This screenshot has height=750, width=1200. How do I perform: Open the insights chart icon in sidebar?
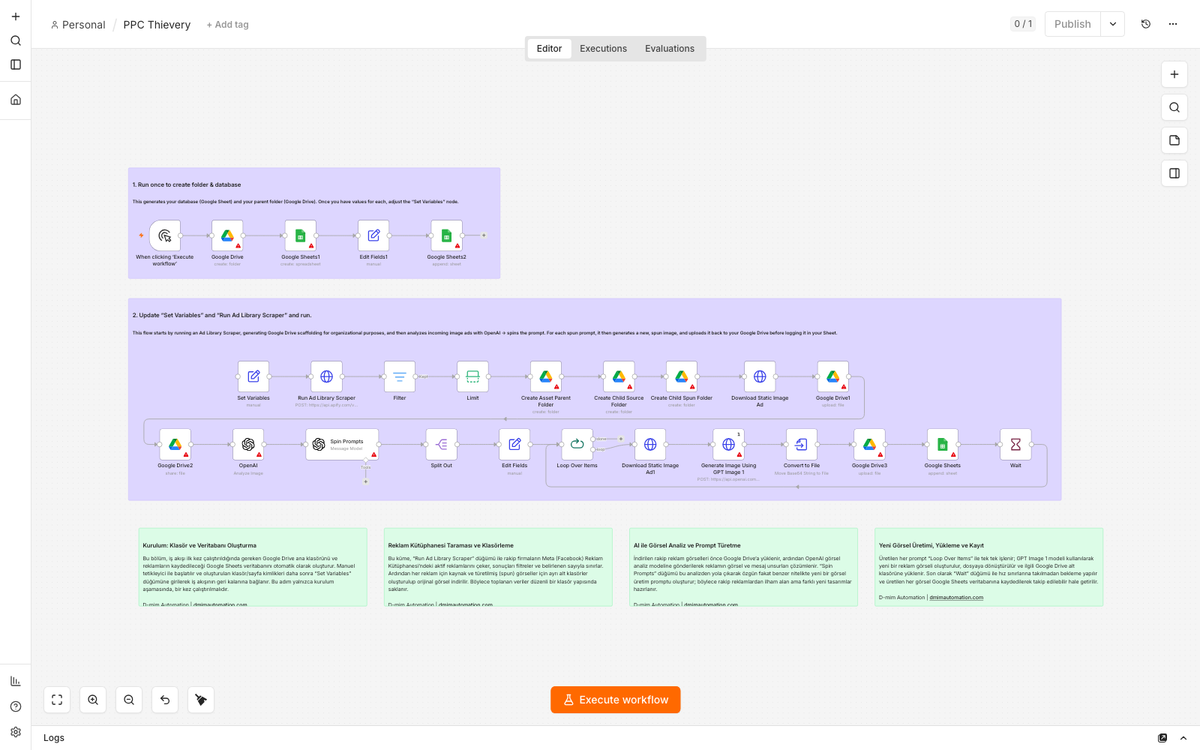click(15, 681)
